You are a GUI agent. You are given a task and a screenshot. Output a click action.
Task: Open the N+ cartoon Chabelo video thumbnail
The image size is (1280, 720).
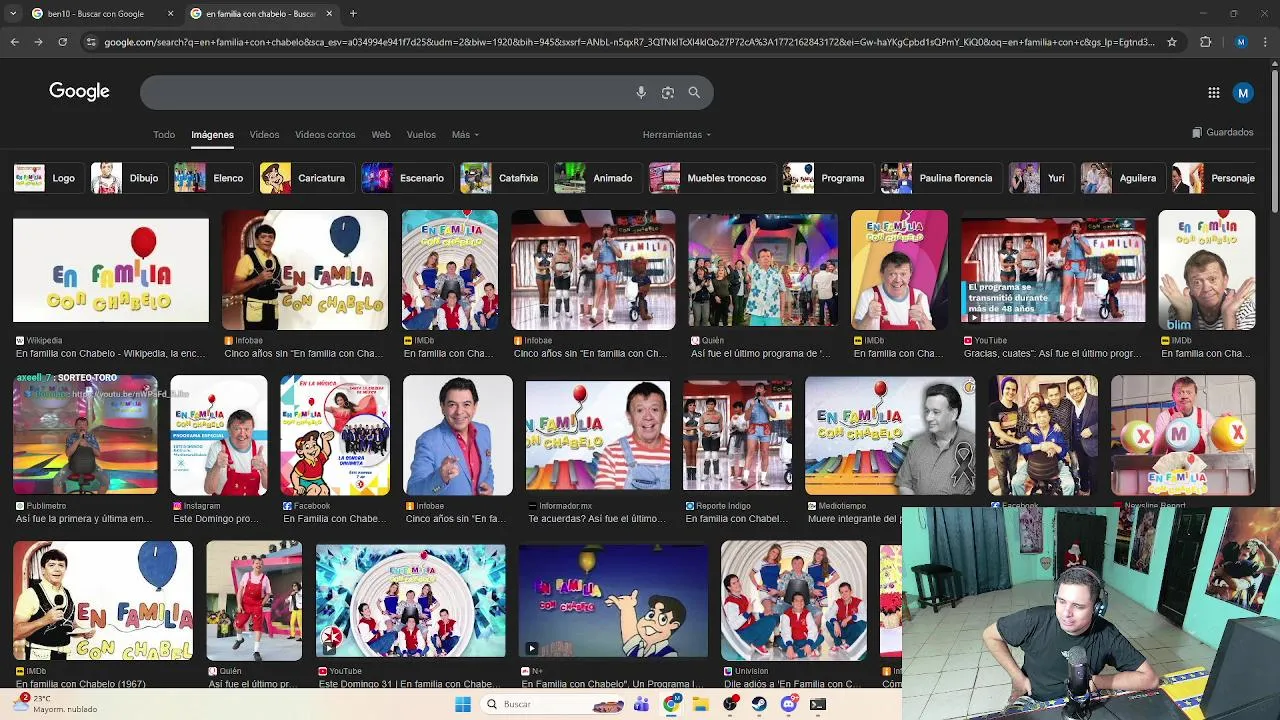[x=613, y=600]
